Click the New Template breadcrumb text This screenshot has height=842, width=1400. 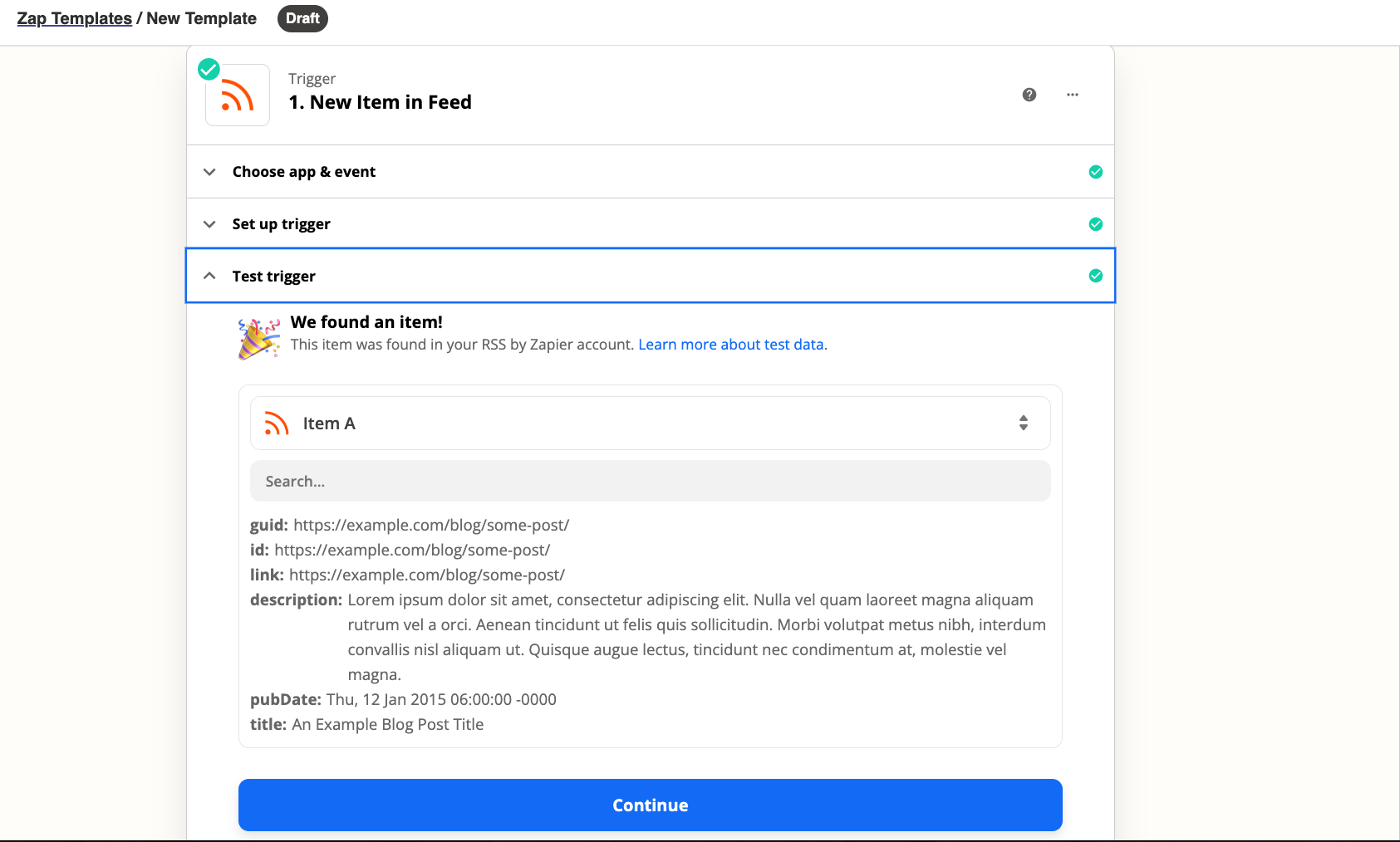(202, 18)
